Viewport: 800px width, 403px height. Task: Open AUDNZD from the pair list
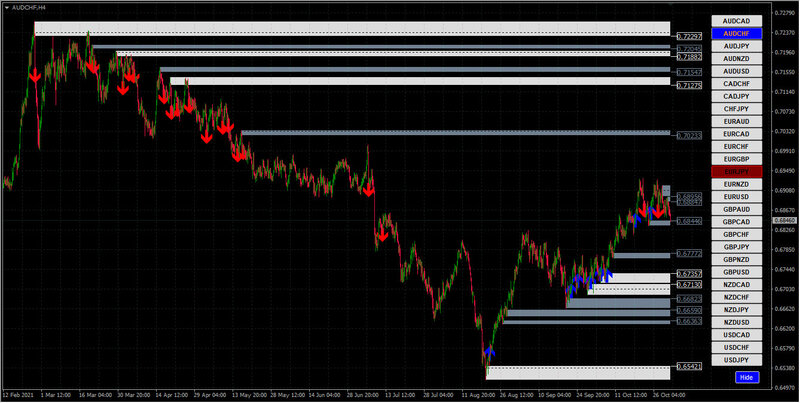coord(737,59)
